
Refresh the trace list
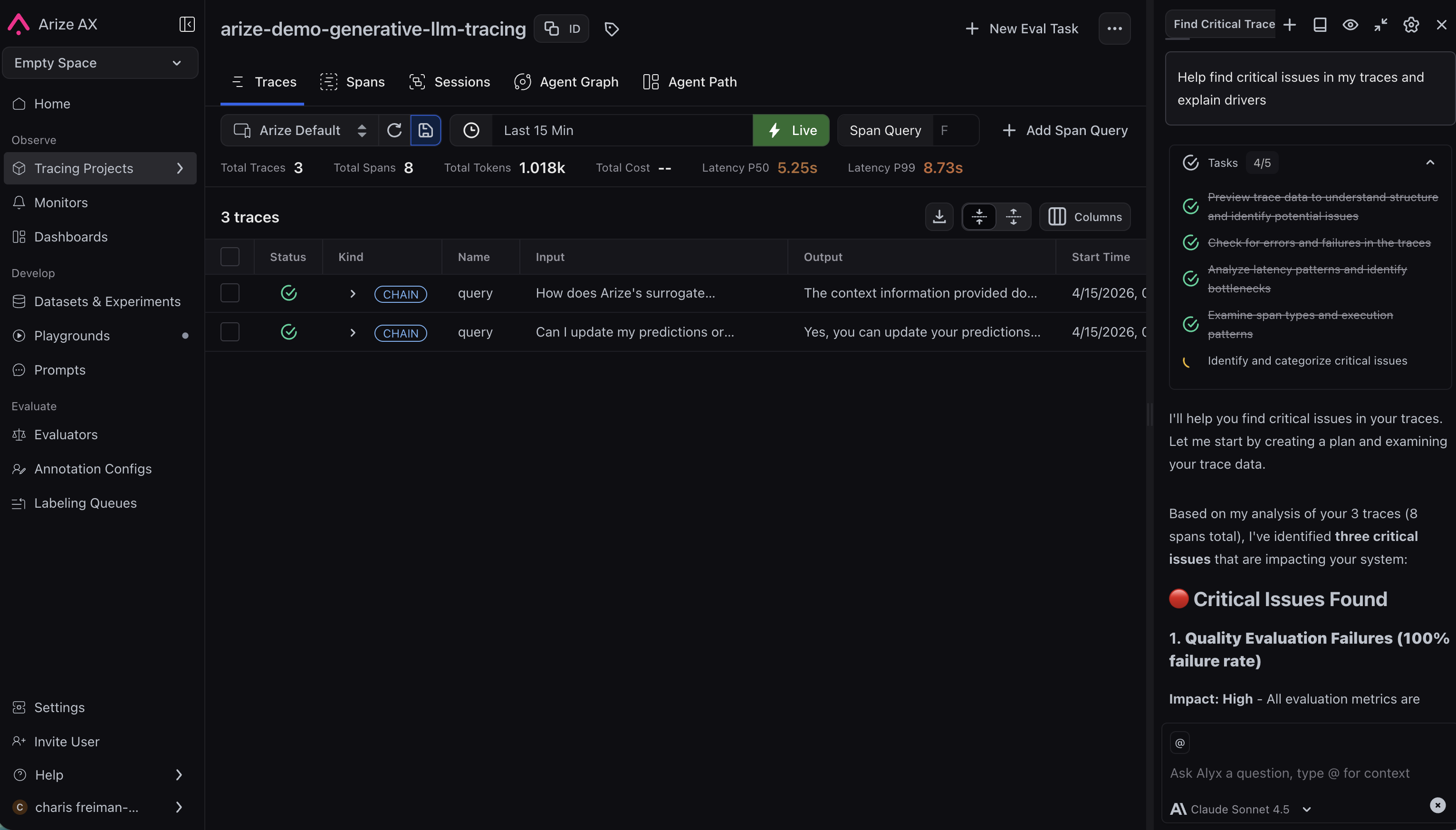pyautogui.click(x=394, y=131)
